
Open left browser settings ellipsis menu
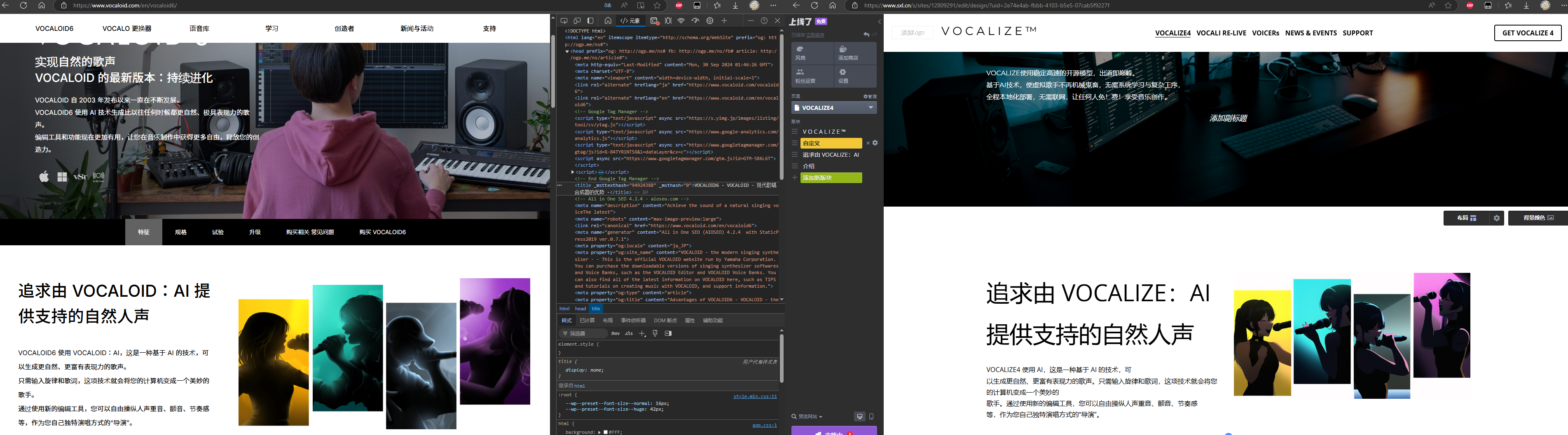coord(773,5)
